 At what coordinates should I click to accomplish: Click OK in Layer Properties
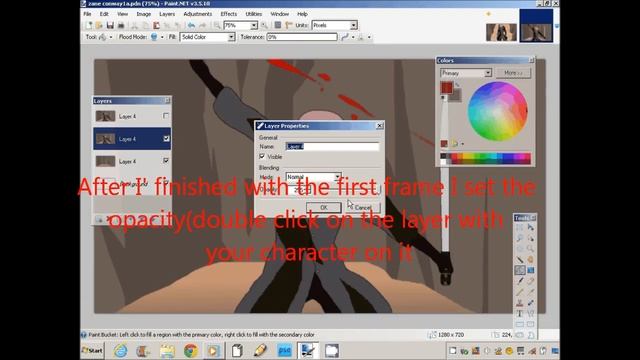(x=324, y=207)
